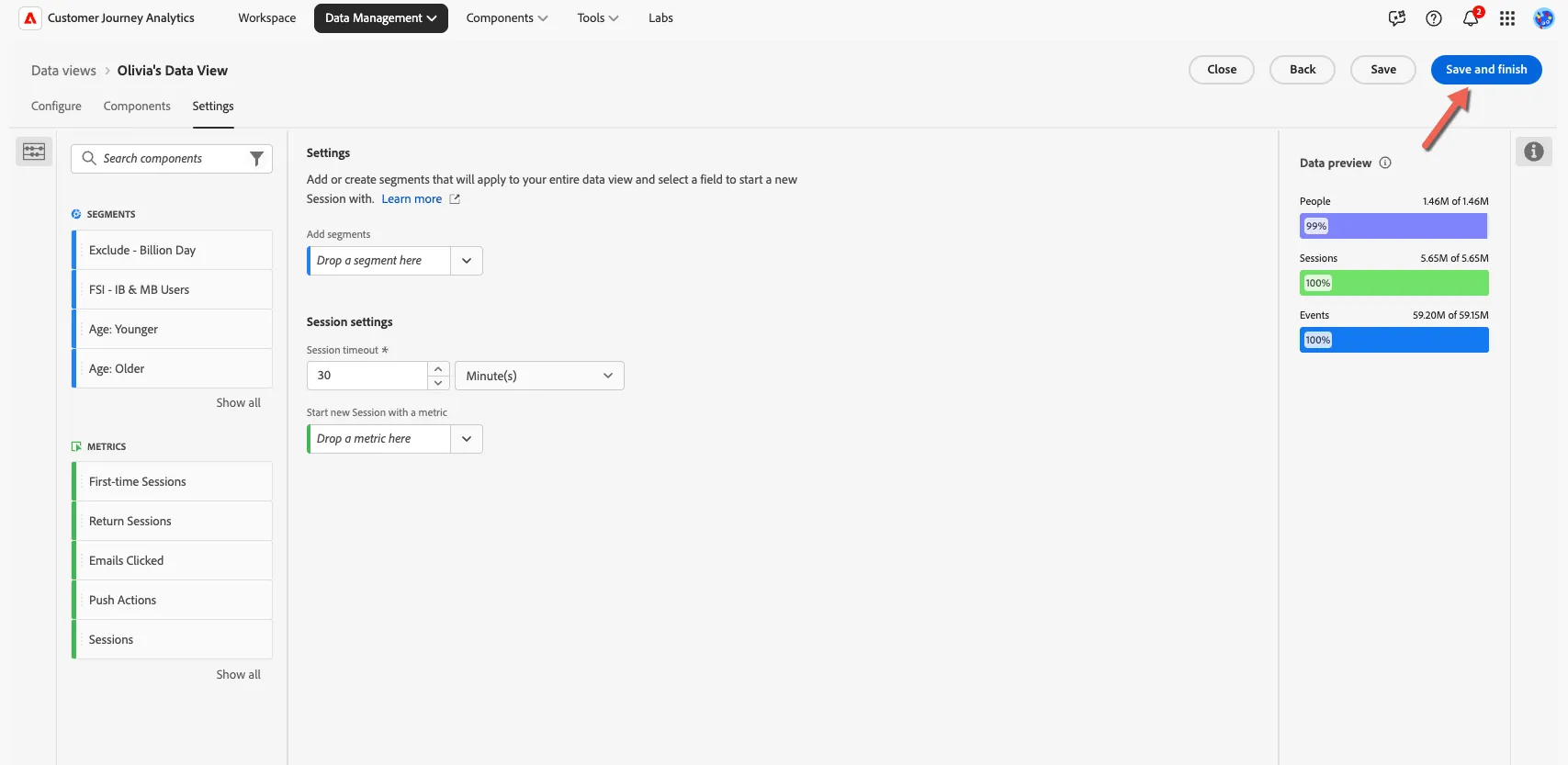Image resolution: width=1568 pixels, height=765 pixels.
Task: Switch to the Components tab
Action: click(x=137, y=107)
